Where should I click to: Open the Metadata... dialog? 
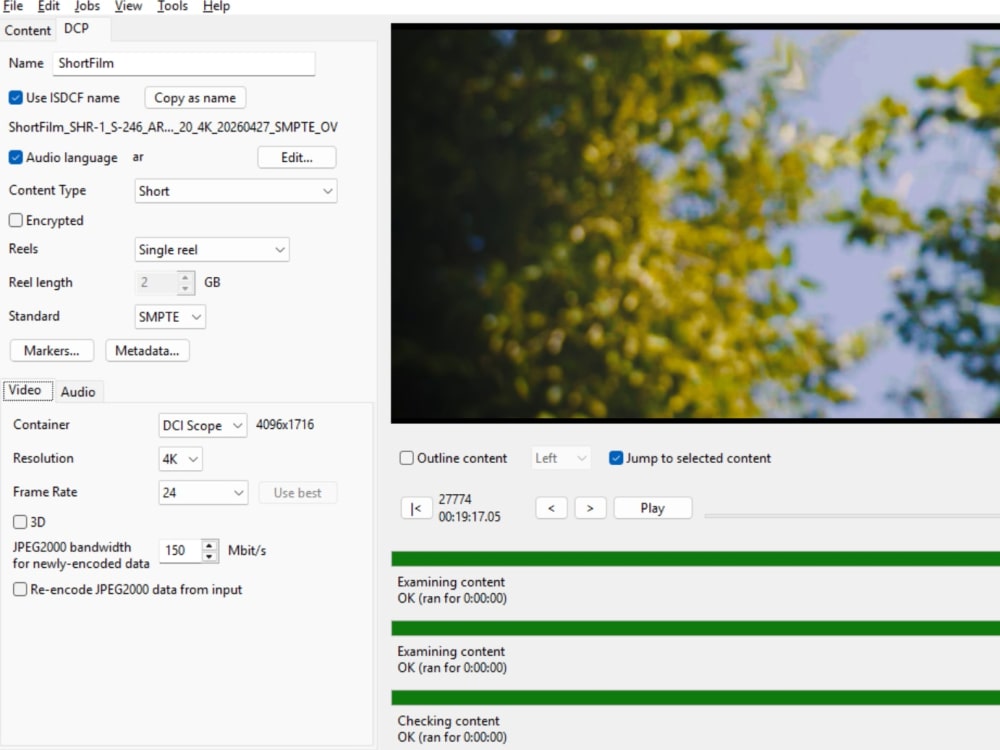[x=147, y=351]
